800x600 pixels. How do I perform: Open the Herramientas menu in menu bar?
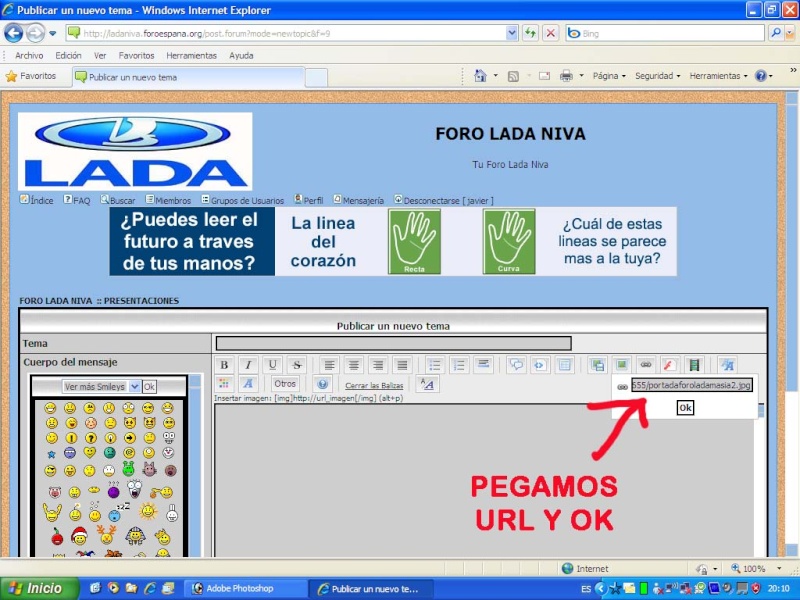point(191,56)
